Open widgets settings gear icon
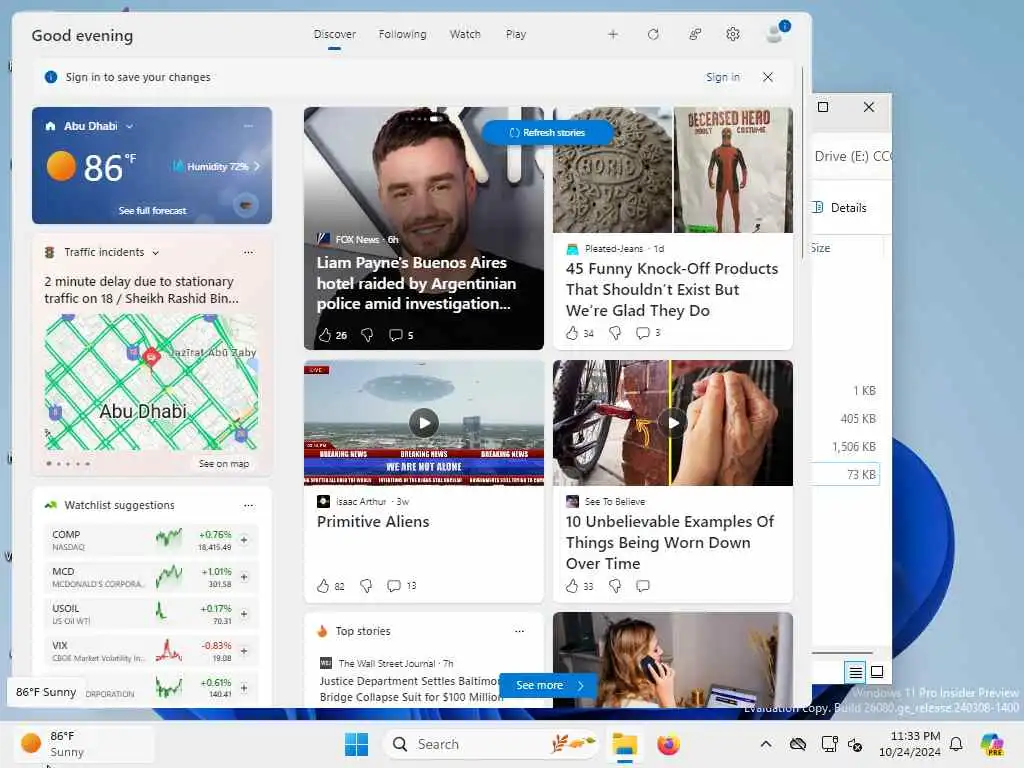Image resolution: width=1024 pixels, height=768 pixels. pyautogui.click(x=733, y=34)
